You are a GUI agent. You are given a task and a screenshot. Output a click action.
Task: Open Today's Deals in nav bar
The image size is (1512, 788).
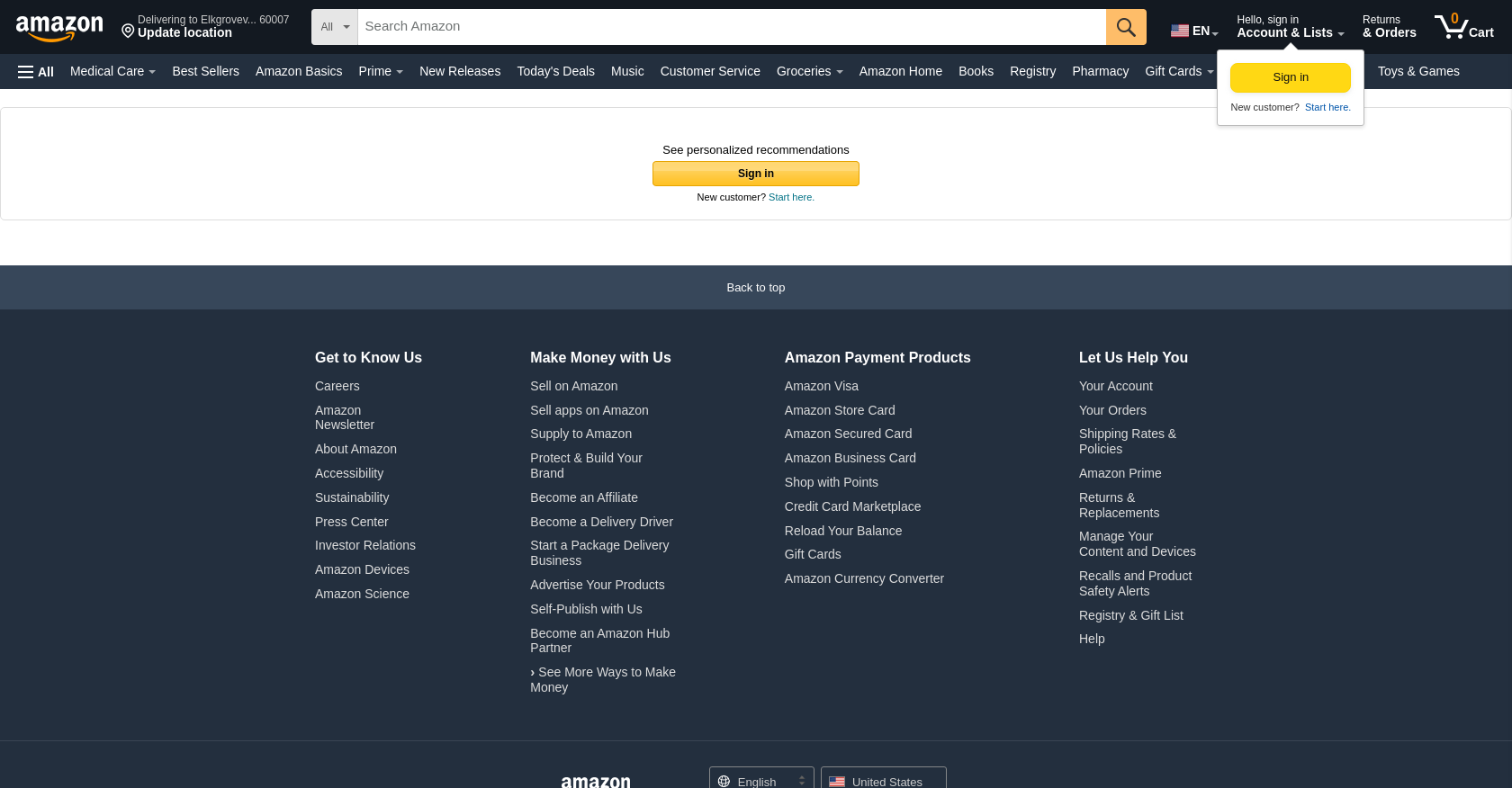pyautogui.click(x=555, y=71)
